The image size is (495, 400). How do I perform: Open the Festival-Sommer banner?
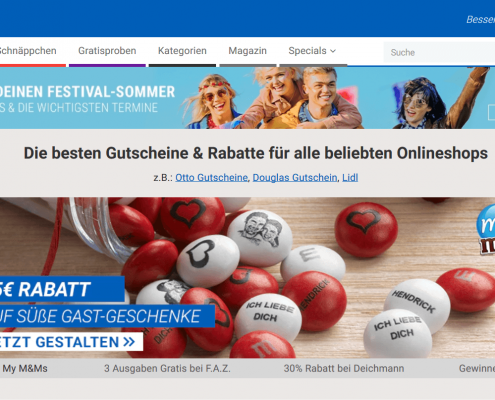click(247, 98)
